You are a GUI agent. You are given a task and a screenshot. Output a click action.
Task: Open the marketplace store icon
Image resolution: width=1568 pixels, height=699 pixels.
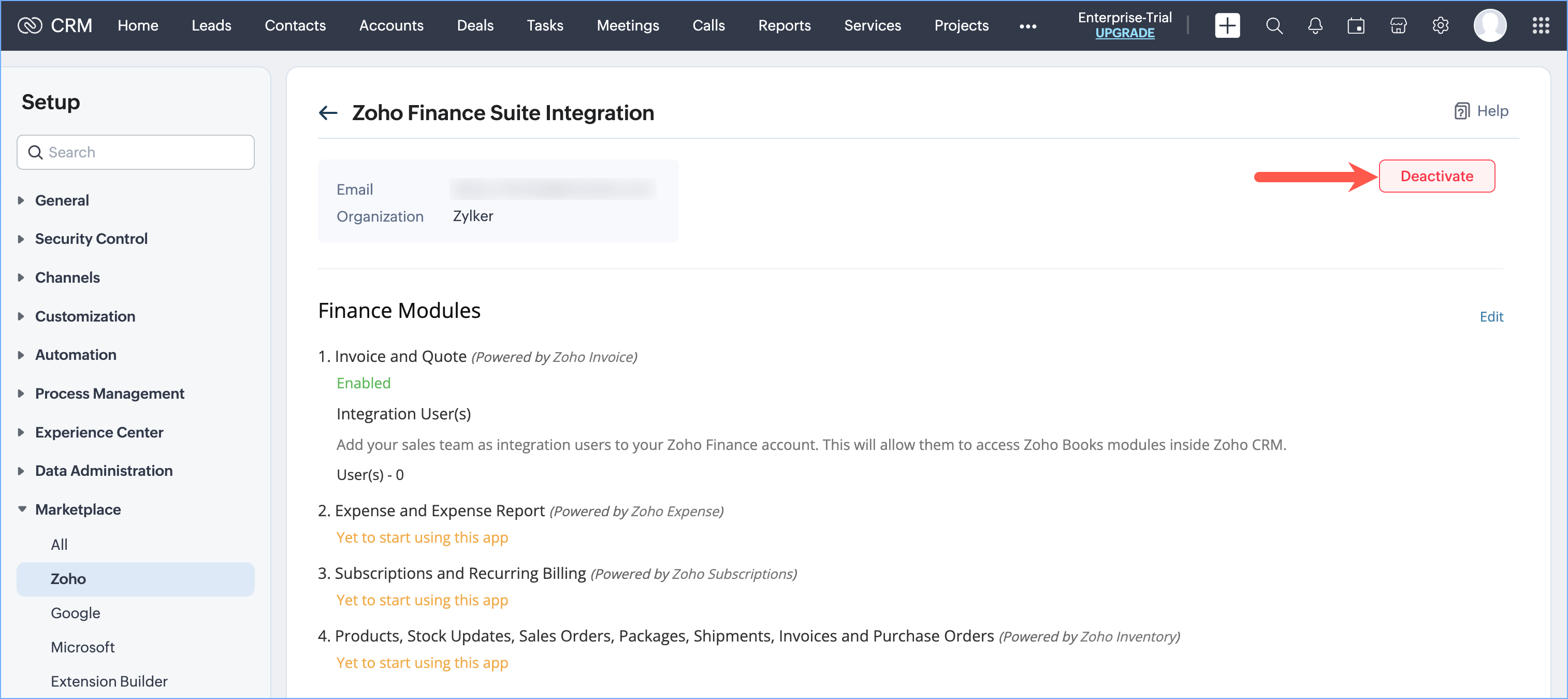click(x=1398, y=25)
